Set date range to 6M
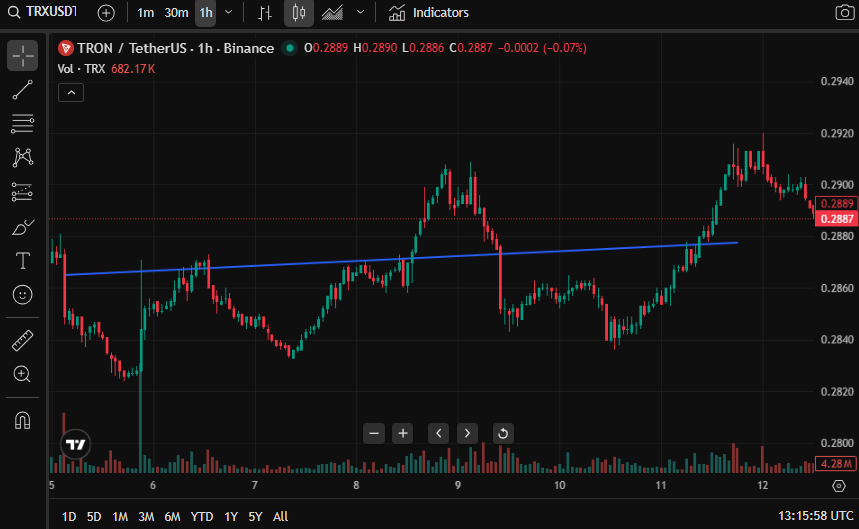859x529 pixels. click(172, 516)
